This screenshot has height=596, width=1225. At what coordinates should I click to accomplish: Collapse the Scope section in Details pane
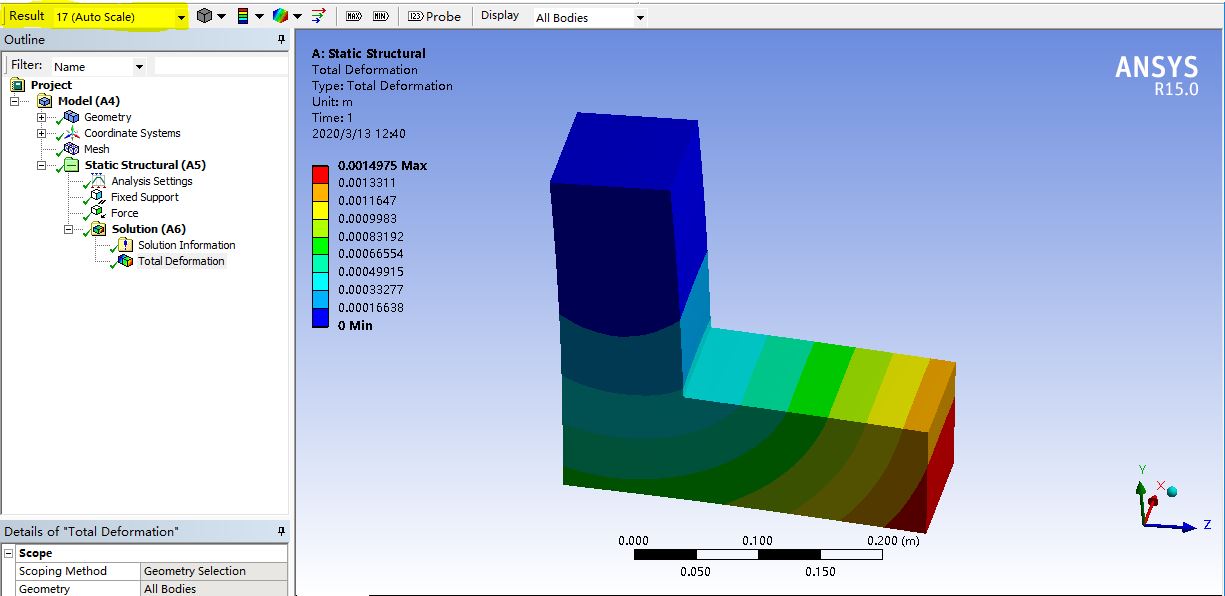point(8,552)
